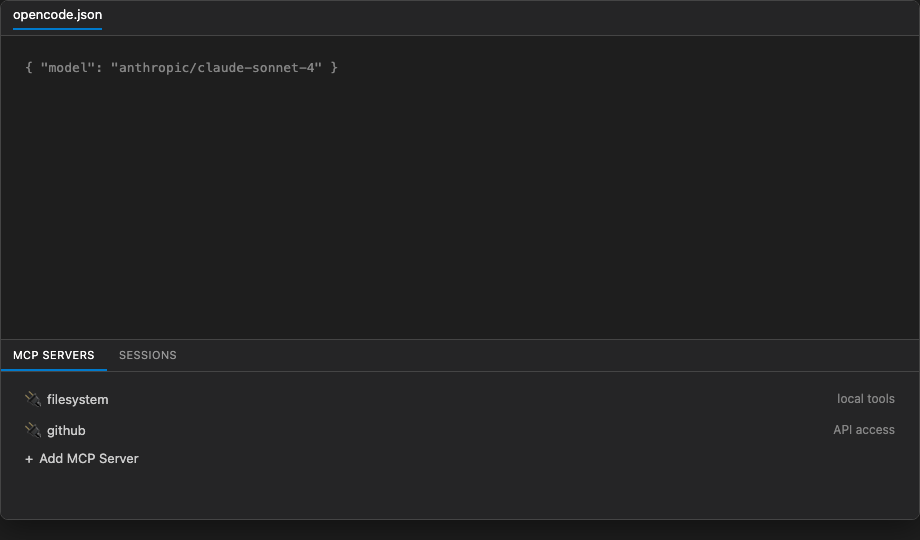The image size is (920, 540).
Task: Click the "local tools" description label
Action: coord(865,399)
